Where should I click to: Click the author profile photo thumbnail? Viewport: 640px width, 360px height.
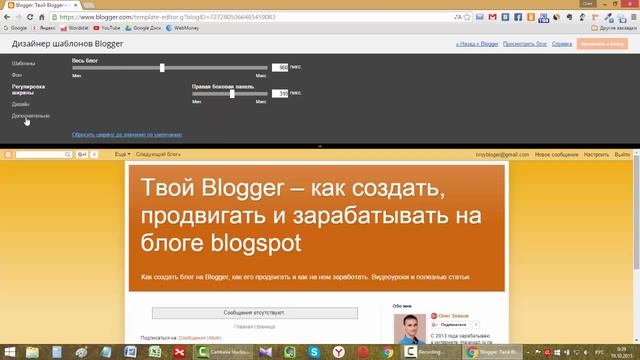[x=410, y=329]
